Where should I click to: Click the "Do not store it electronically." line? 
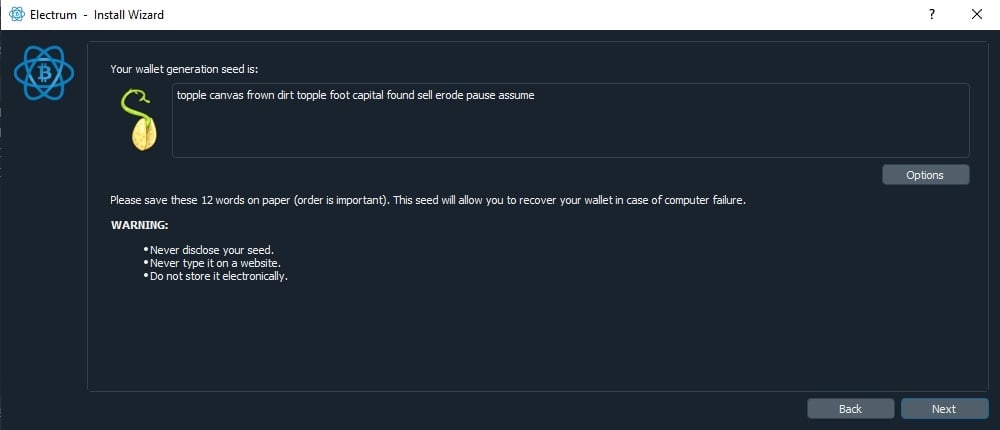pos(219,276)
